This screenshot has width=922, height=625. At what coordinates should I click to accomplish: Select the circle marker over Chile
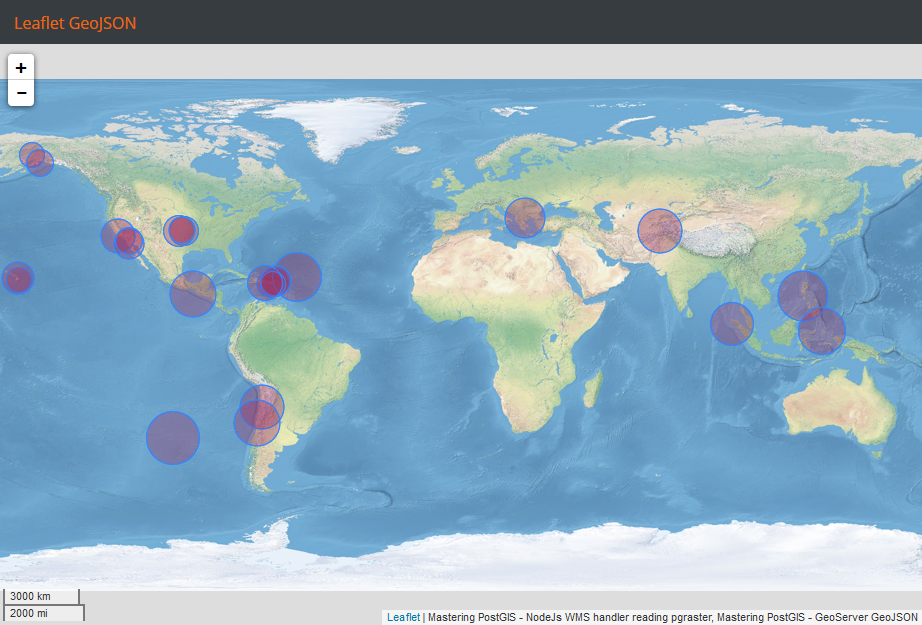click(x=257, y=422)
